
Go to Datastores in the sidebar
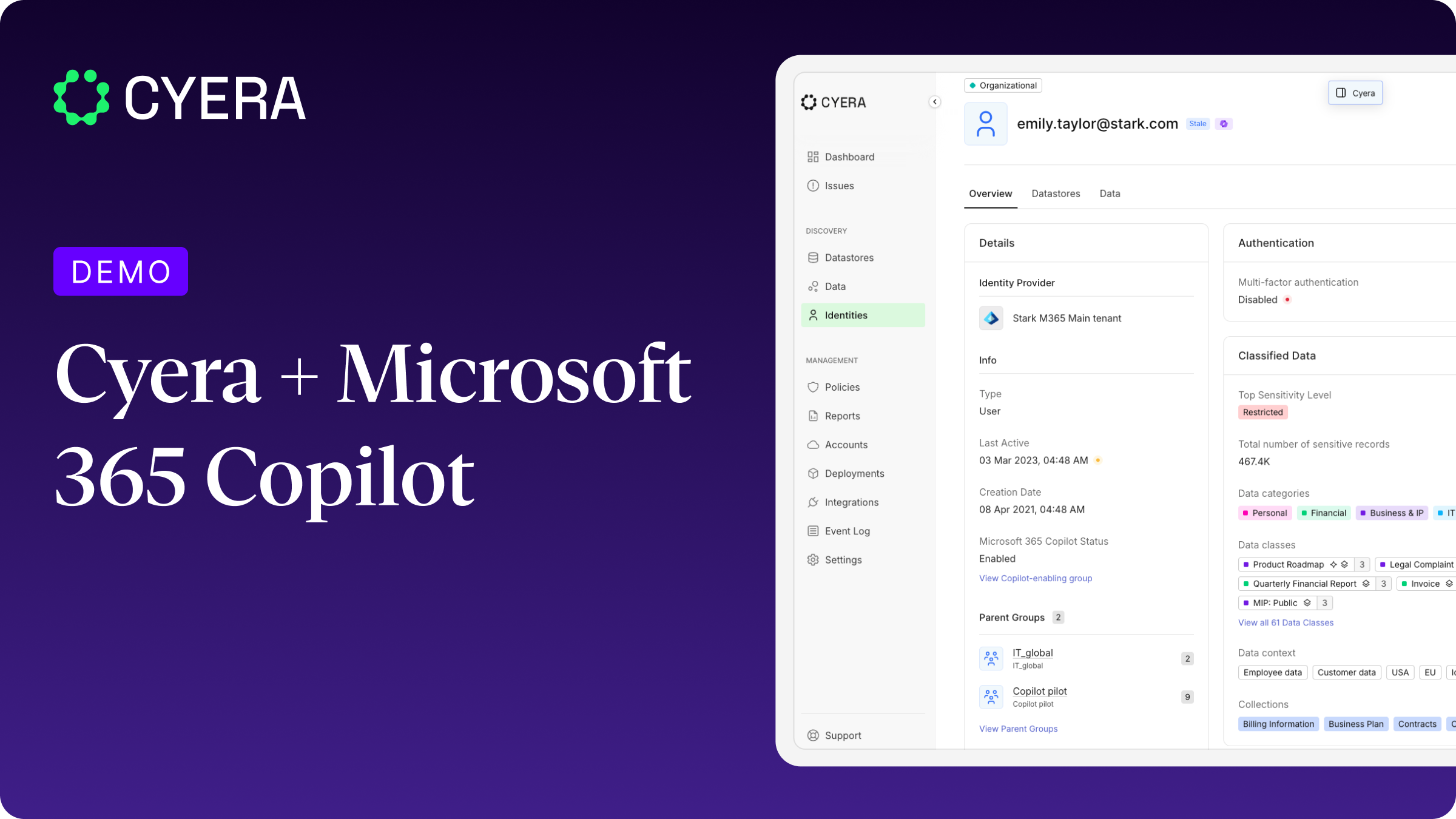coord(863,258)
